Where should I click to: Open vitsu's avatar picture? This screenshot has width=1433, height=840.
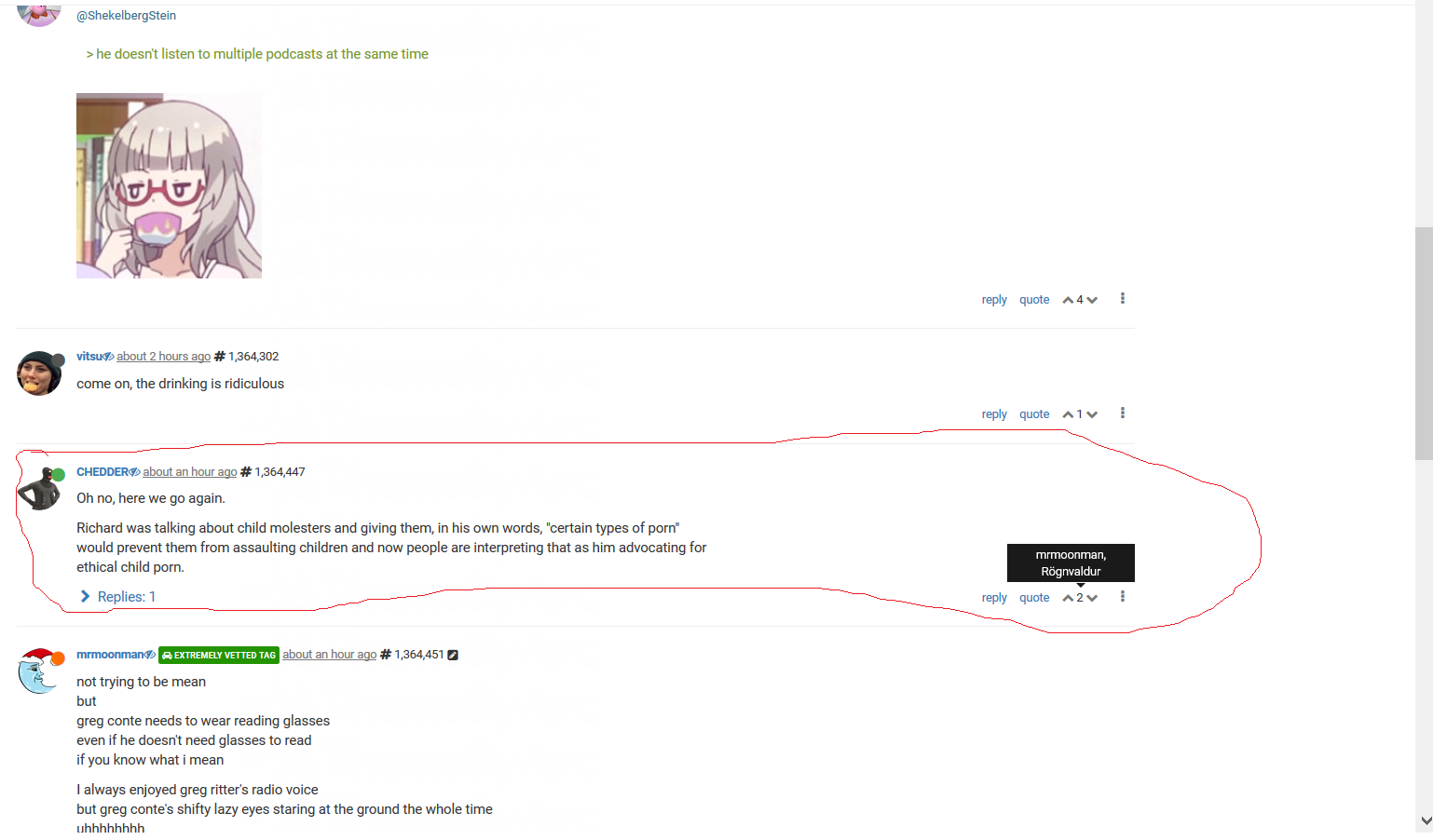(x=39, y=373)
